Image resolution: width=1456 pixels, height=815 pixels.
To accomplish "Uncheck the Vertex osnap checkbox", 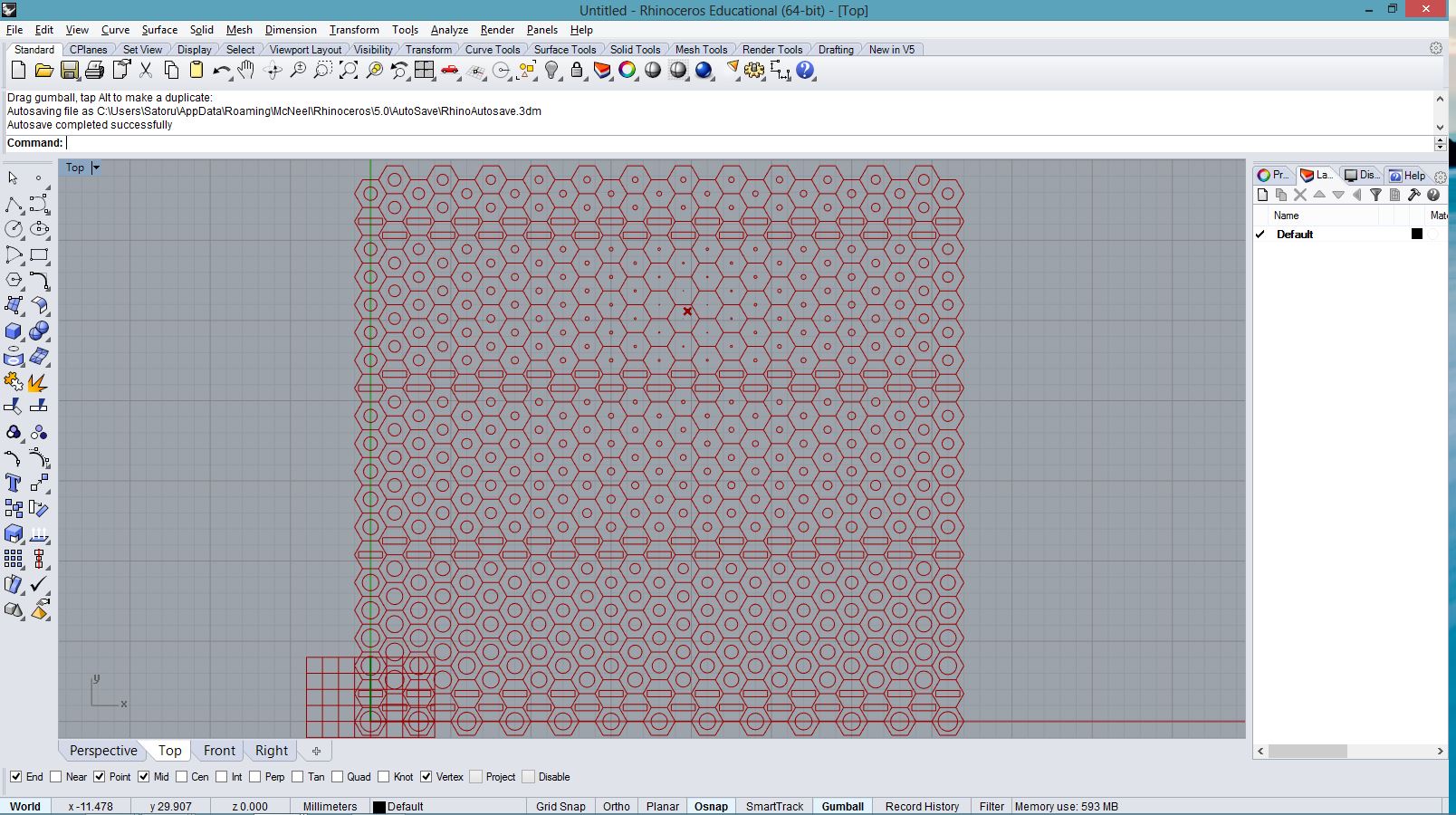I will pyautogui.click(x=426, y=777).
